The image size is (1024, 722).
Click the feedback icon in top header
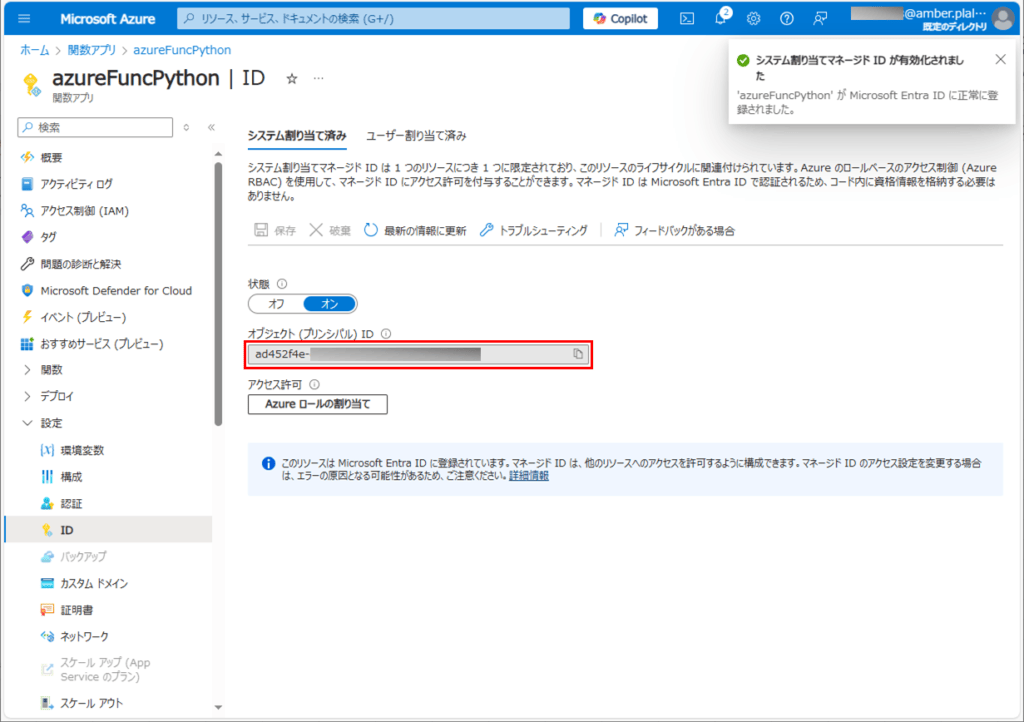(x=820, y=18)
